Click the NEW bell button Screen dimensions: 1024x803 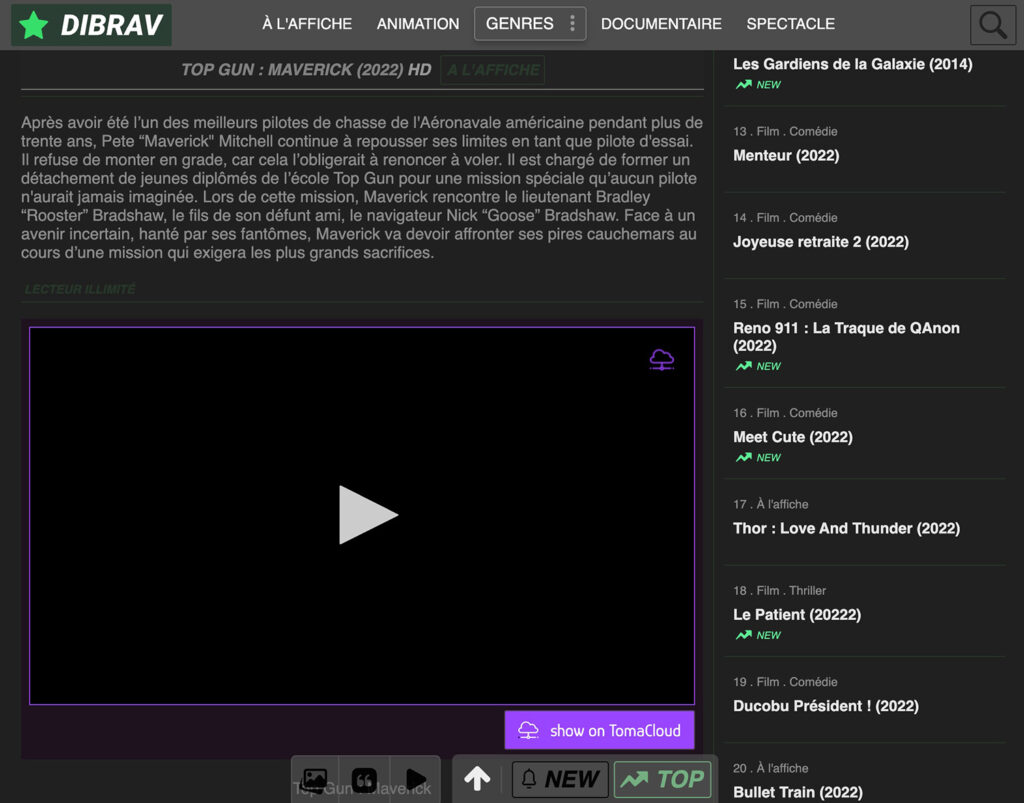pos(560,779)
